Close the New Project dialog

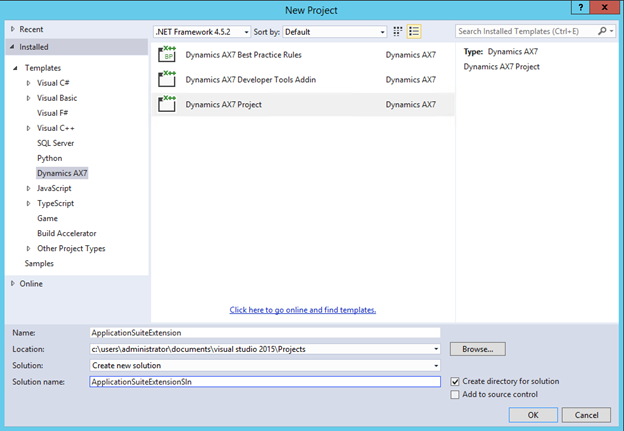pos(605,7)
